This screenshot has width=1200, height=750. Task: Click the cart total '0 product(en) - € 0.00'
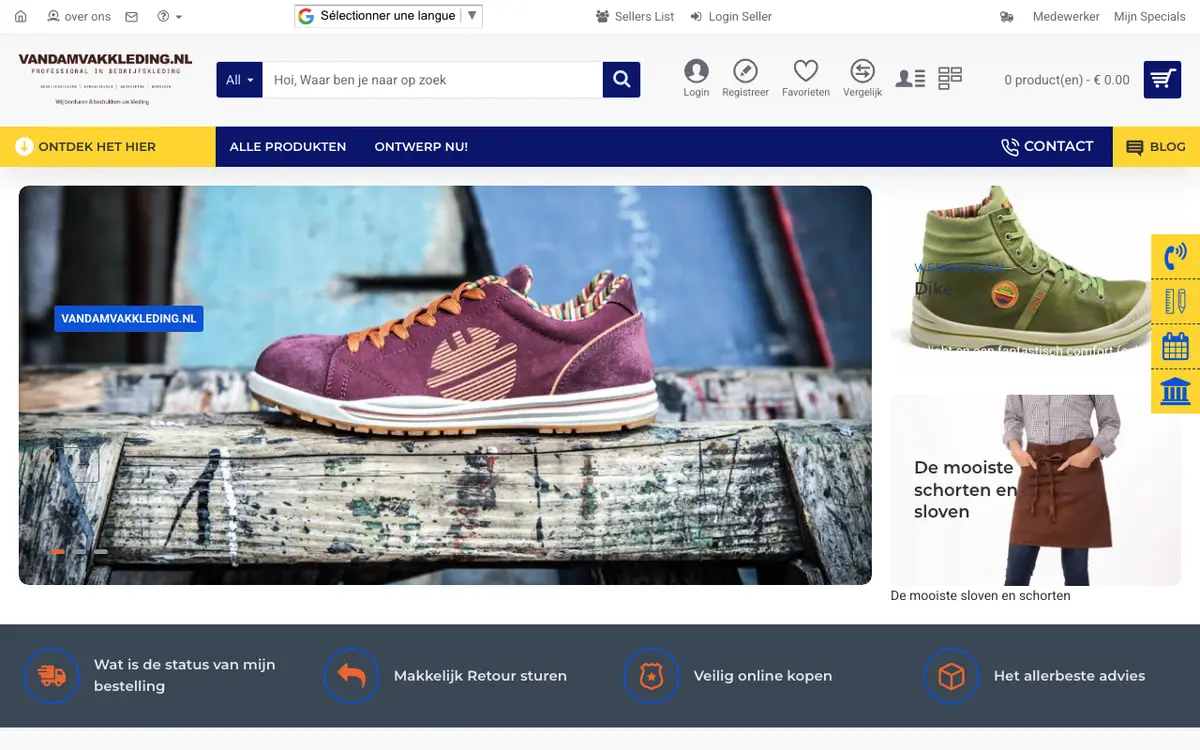(1067, 80)
